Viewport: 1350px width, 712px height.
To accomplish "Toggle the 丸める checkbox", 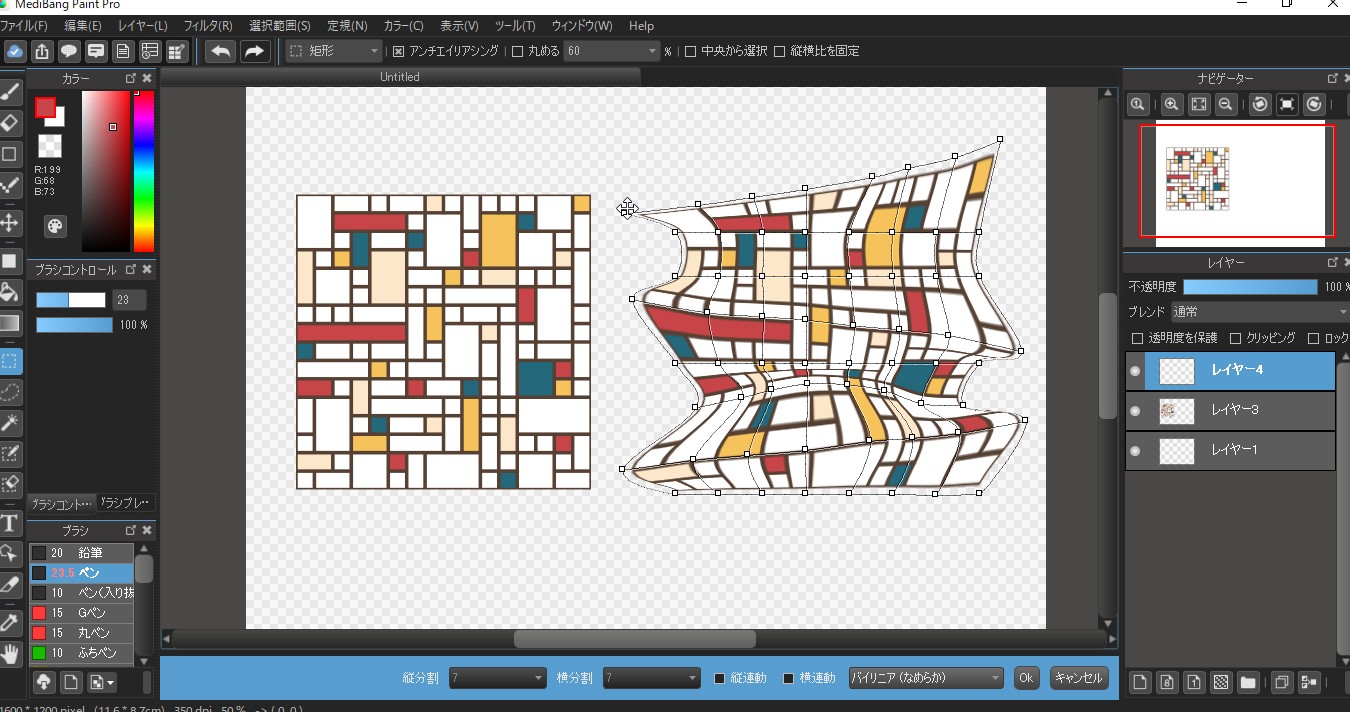I will tap(517, 51).
